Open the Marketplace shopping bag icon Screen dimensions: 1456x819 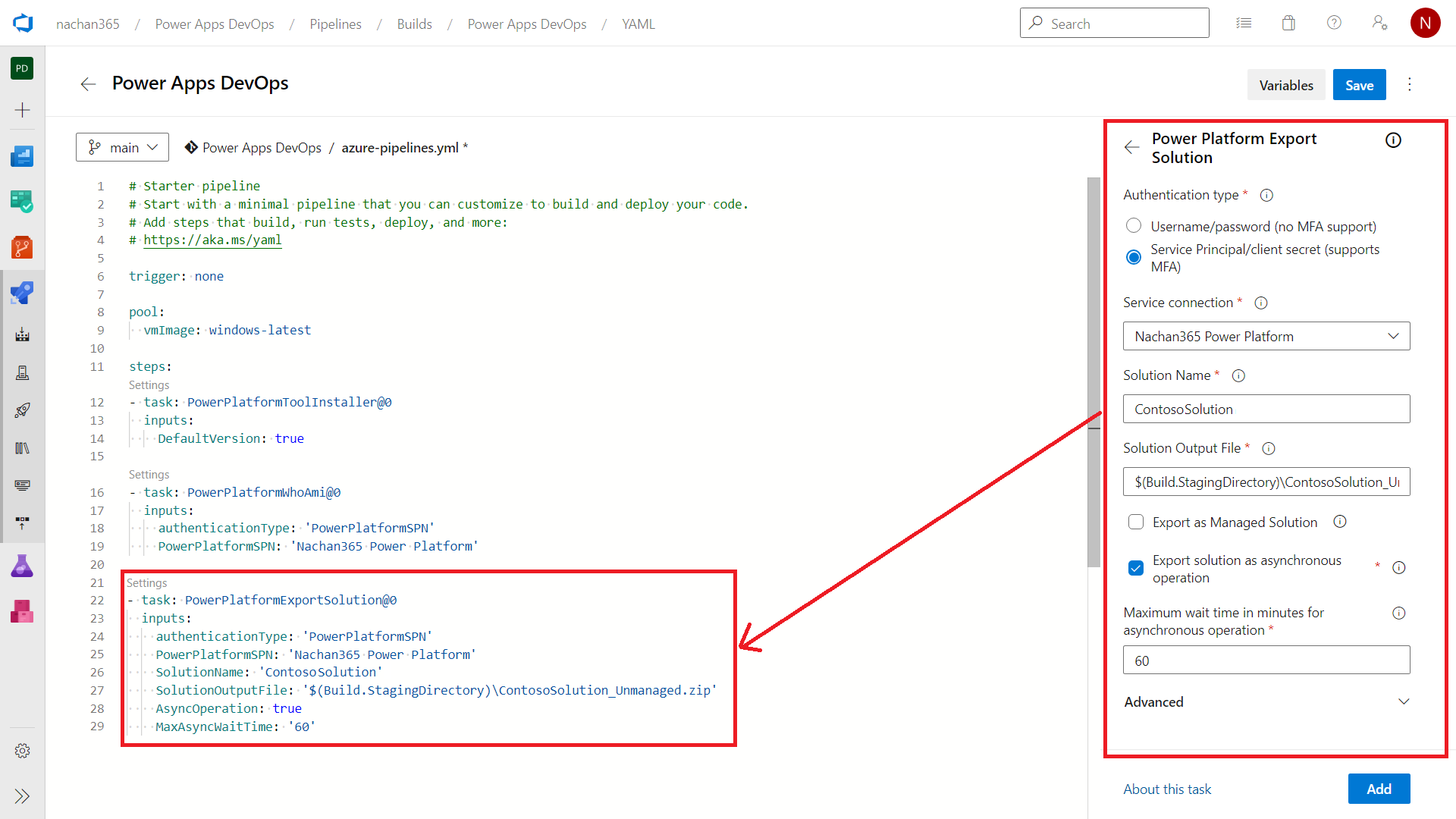(x=1288, y=24)
